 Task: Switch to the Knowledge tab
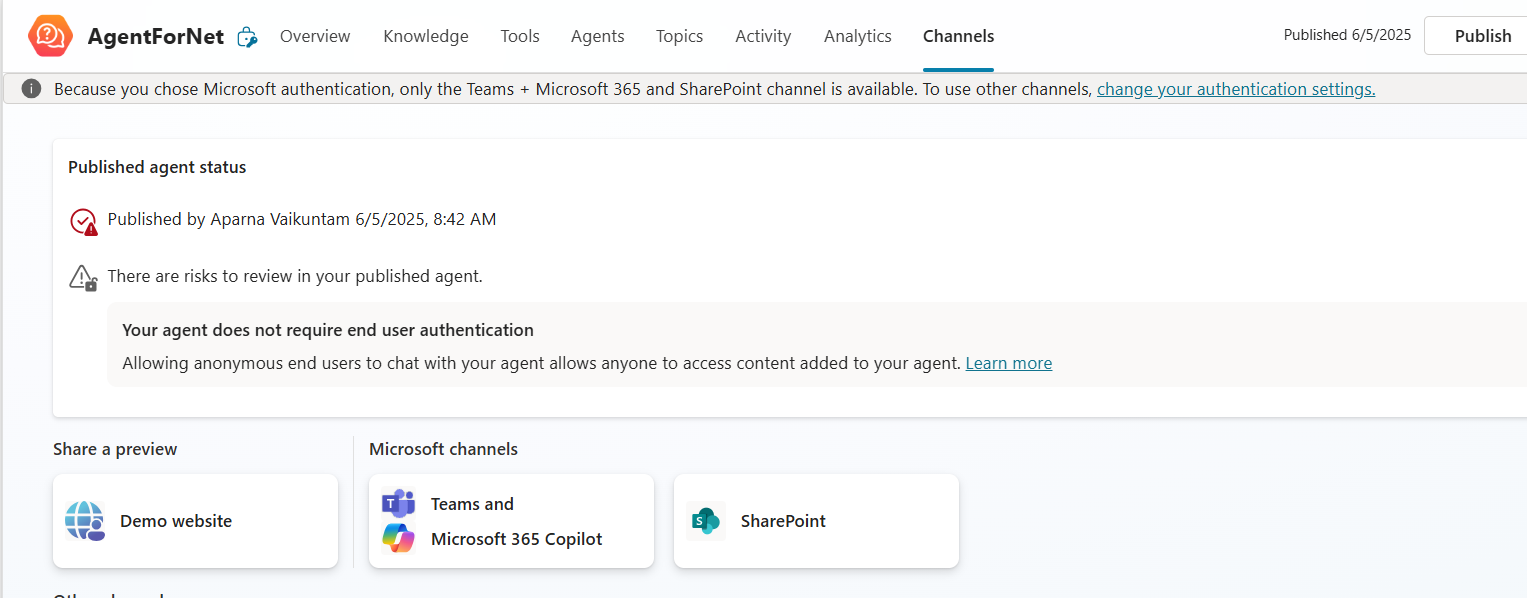point(426,36)
